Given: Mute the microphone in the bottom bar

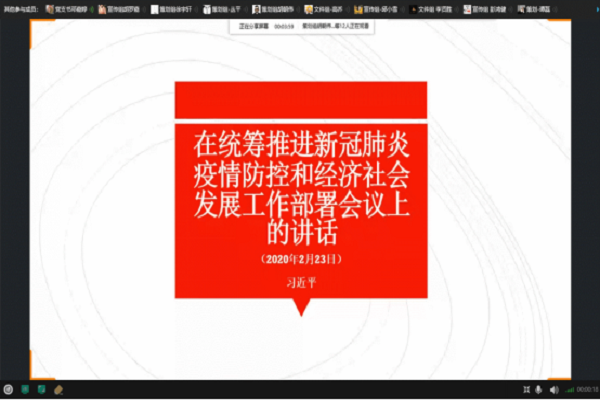Looking at the screenshot, I should coord(540,389).
